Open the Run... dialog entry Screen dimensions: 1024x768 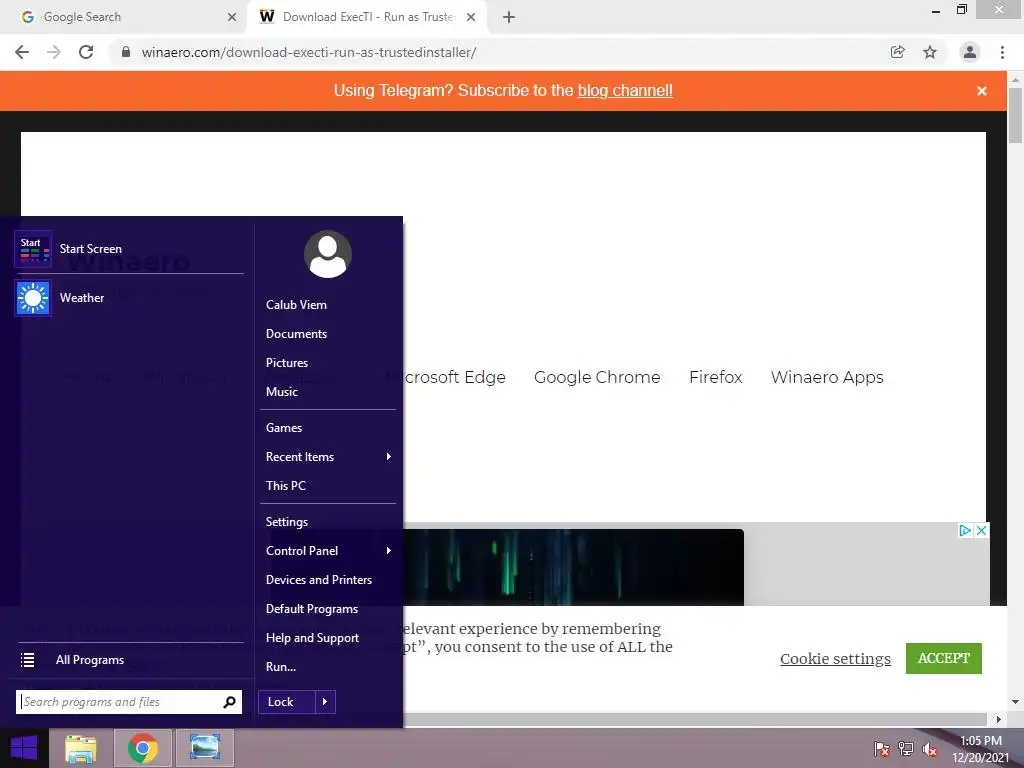[x=281, y=667]
